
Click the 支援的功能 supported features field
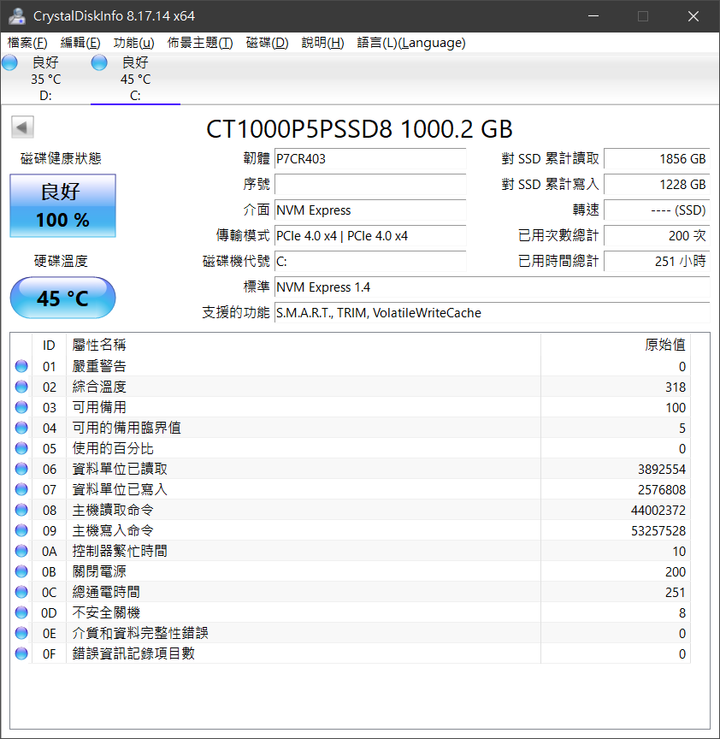click(x=492, y=313)
